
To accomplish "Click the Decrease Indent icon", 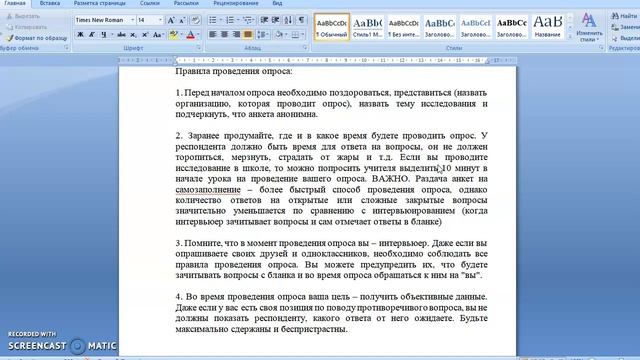I will pyautogui.click(x=264, y=20).
